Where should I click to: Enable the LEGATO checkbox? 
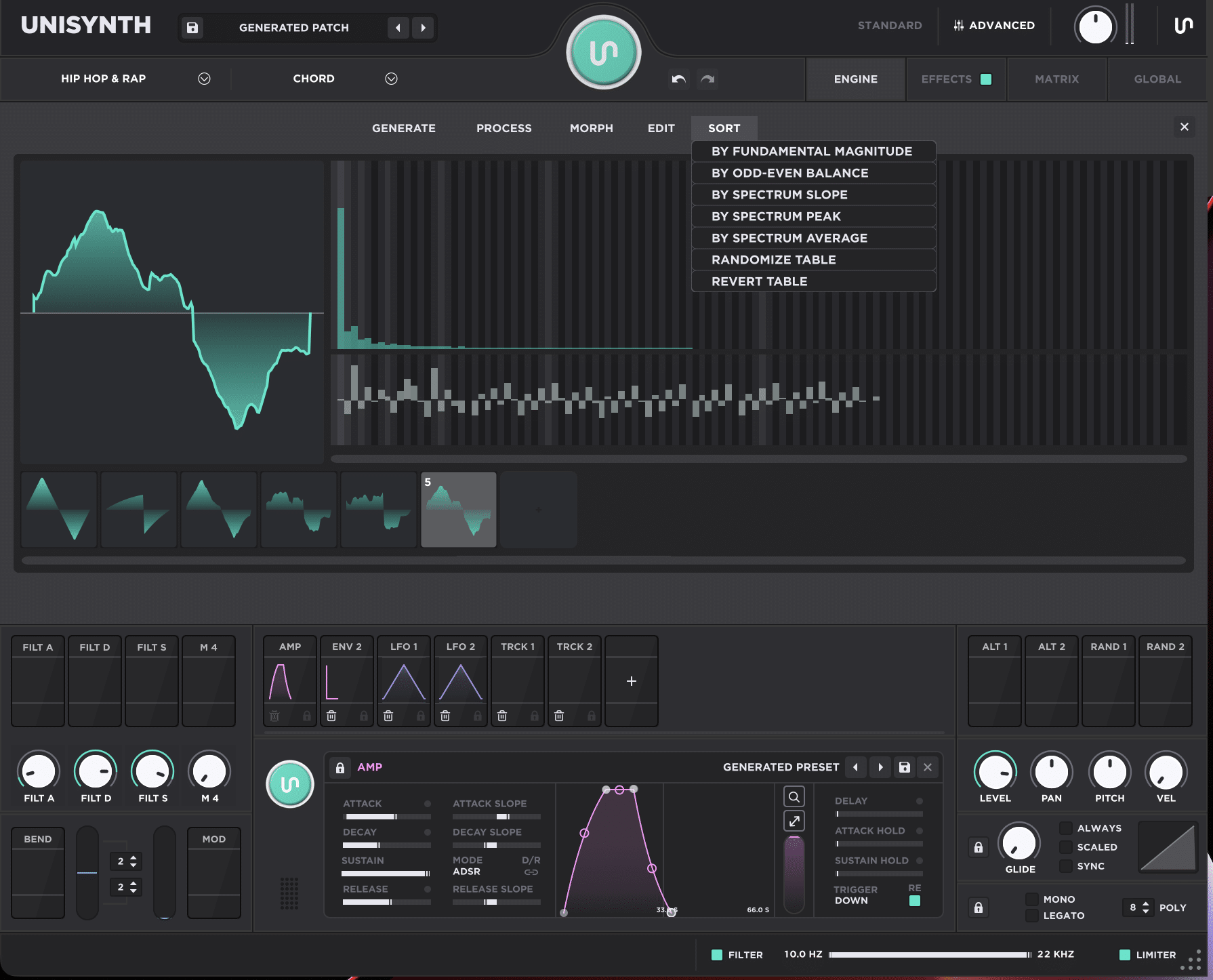(x=1032, y=916)
